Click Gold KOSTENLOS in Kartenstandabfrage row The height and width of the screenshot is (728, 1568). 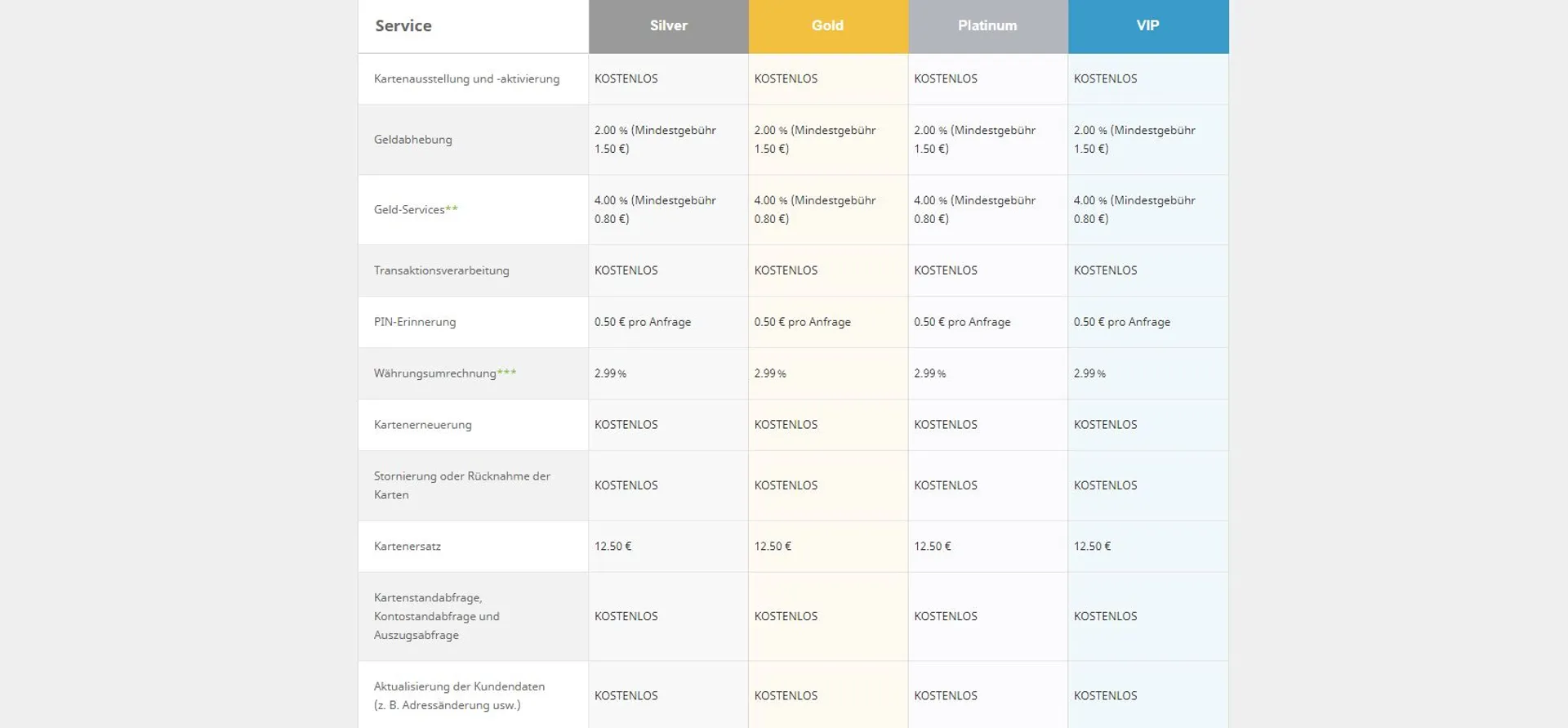[786, 617]
